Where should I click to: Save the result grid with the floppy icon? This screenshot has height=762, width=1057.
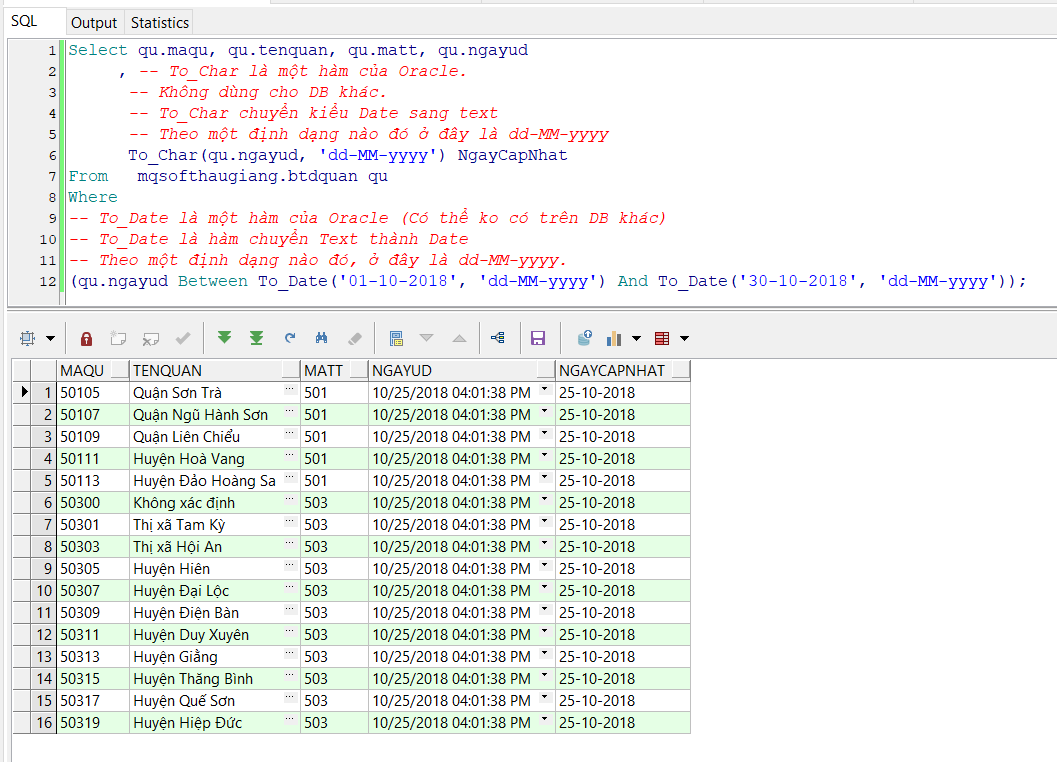(538, 338)
